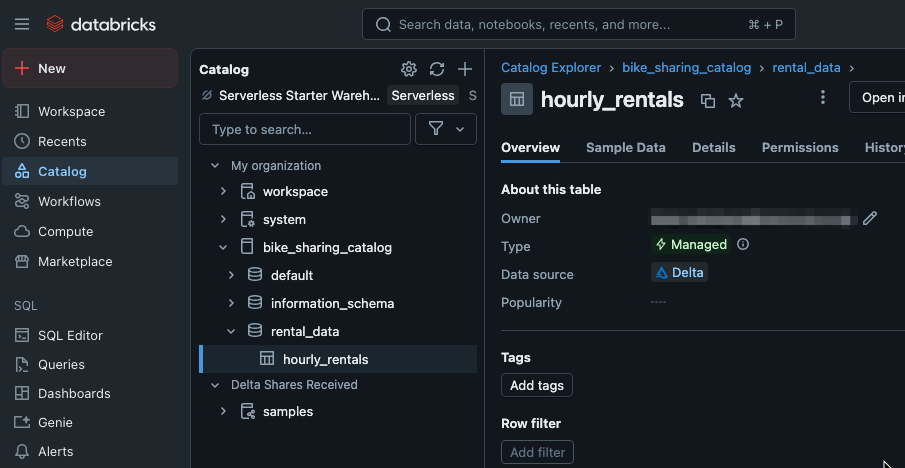Image resolution: width=905 pixels, height=468 pixels.
Task: Open Marketplace in sidebar
Action: [x=90, y=261]
